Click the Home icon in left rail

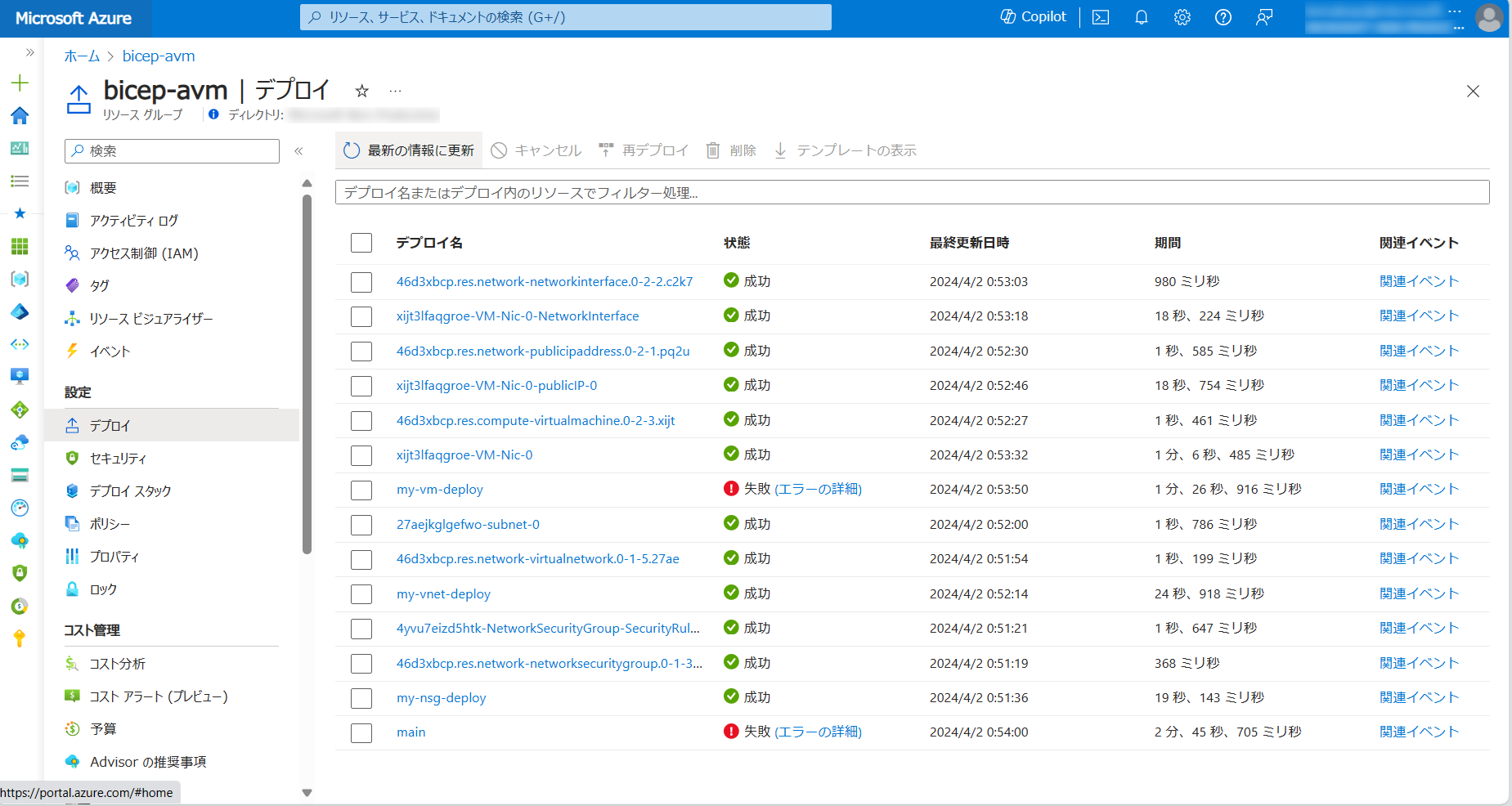[x=20, y=115]
